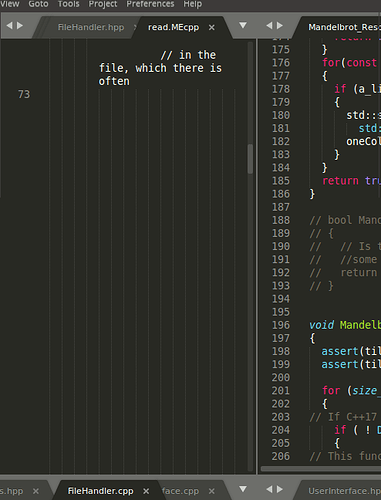Click the comment '// bool Manc' on line 188
This screenshot has height=500, width=381.
(x=345, y=220)
